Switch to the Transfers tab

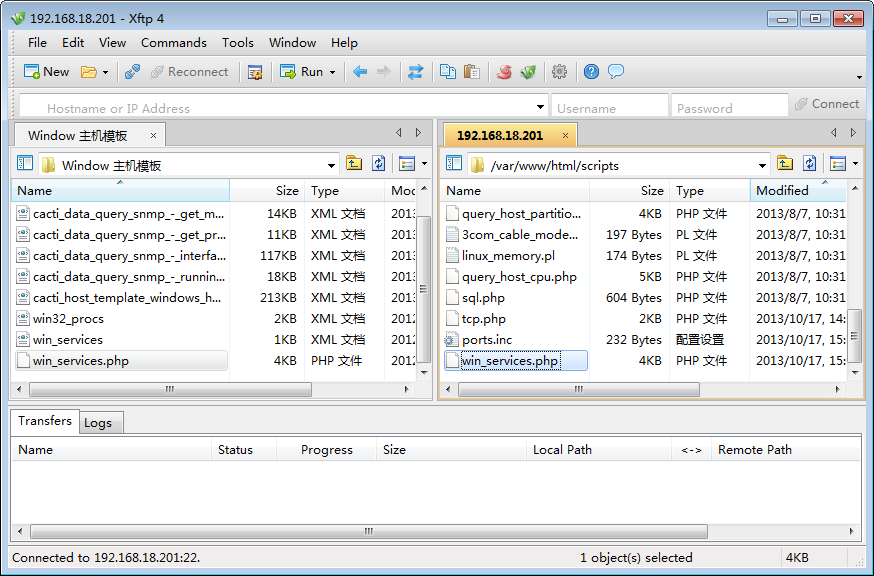tap(45, 421)
